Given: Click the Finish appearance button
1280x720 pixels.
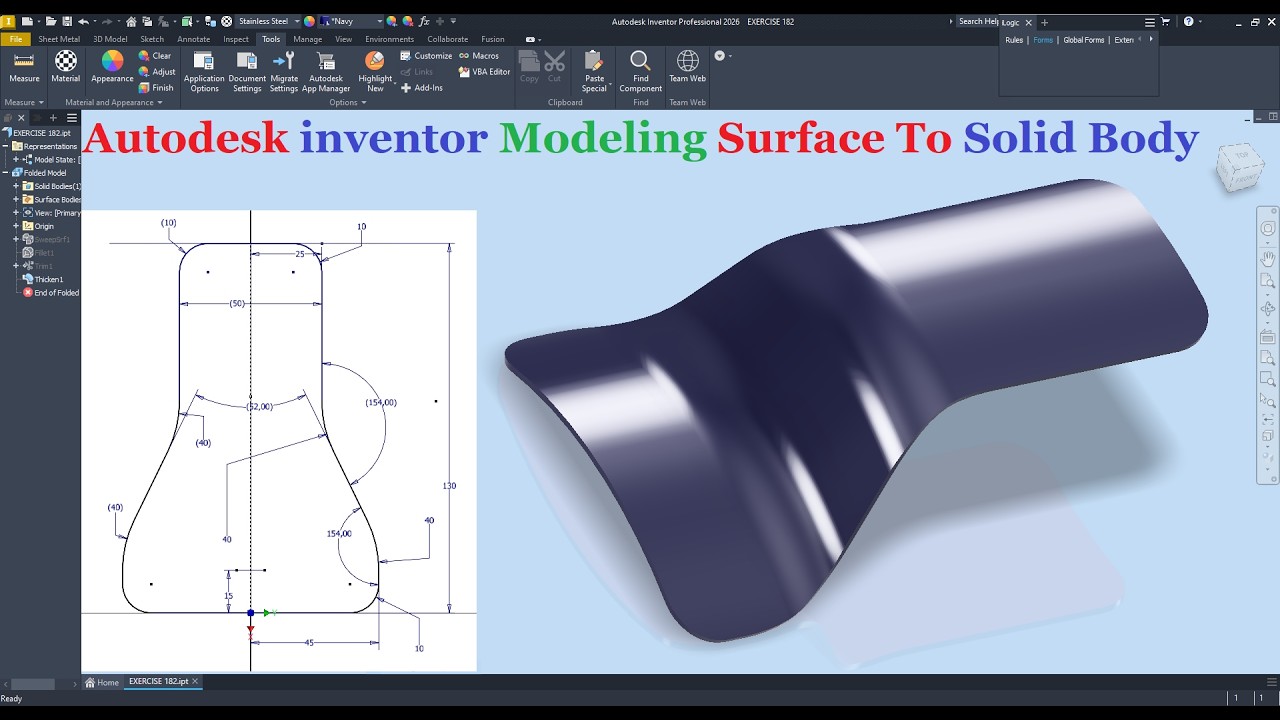Looking at the screenshot, I should [x=156, y=88].
